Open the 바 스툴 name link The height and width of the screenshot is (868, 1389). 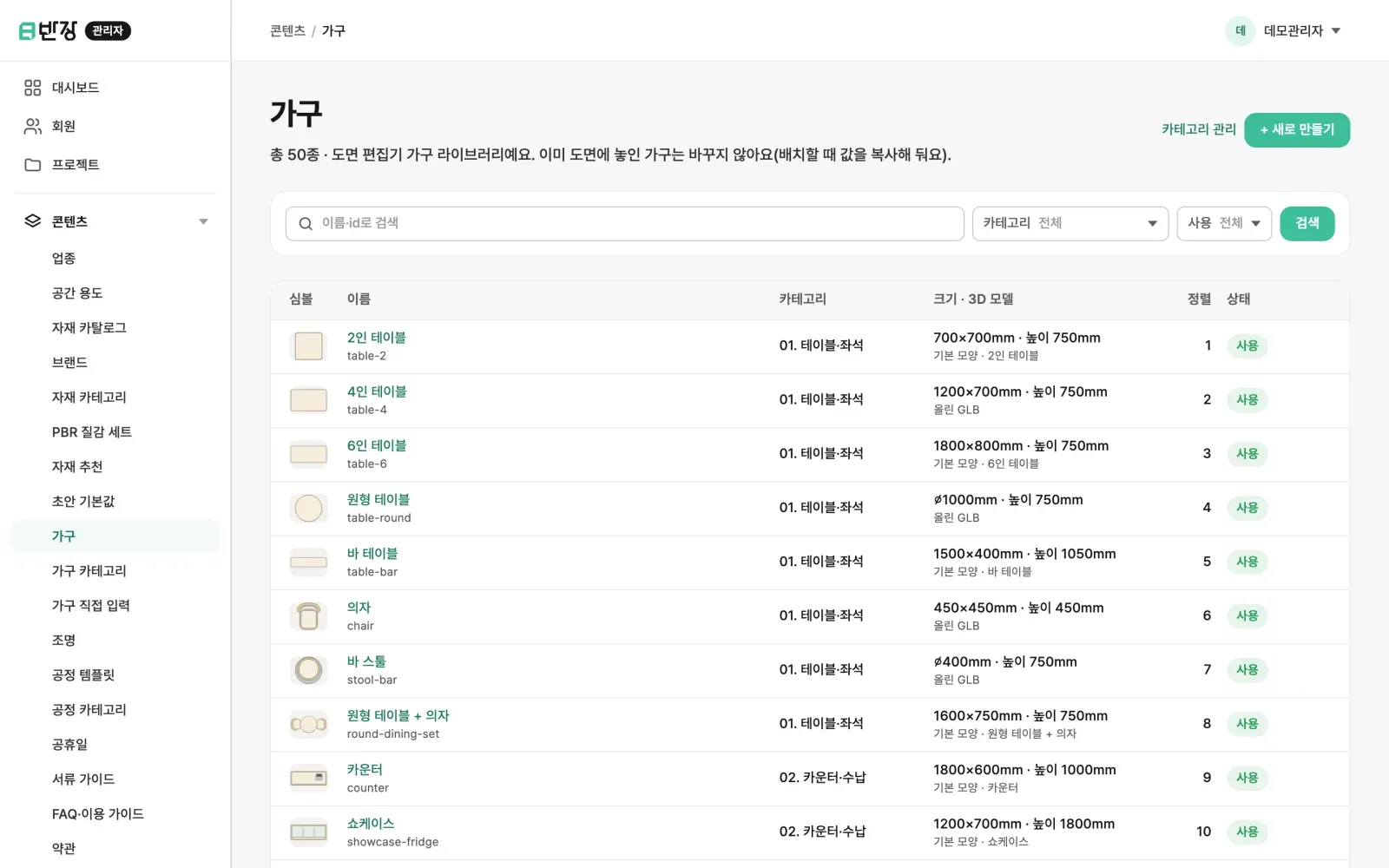(366, 661)
